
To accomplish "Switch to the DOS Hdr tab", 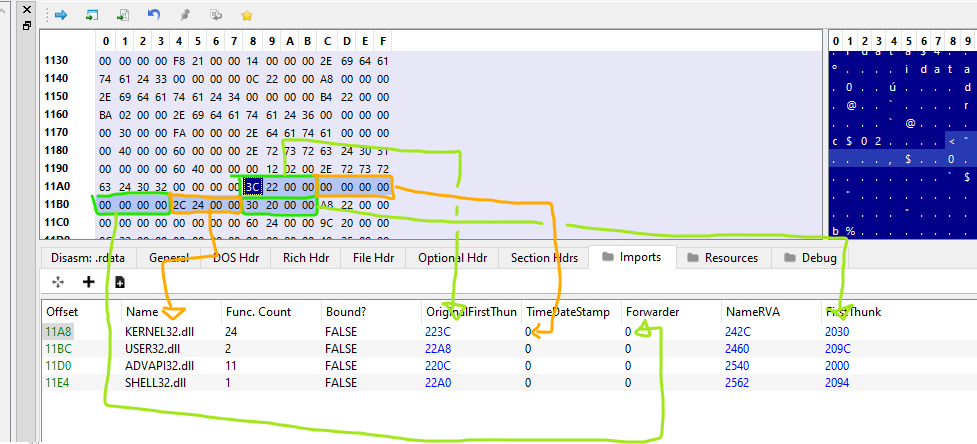I will click(x=236, y=258).
